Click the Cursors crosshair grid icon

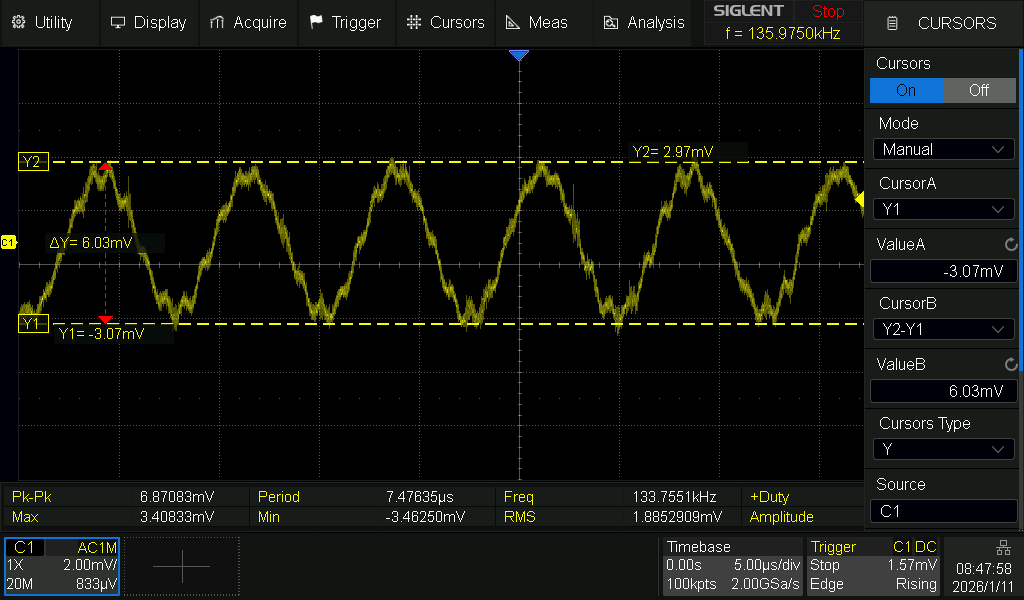click(x=413, y=22)
